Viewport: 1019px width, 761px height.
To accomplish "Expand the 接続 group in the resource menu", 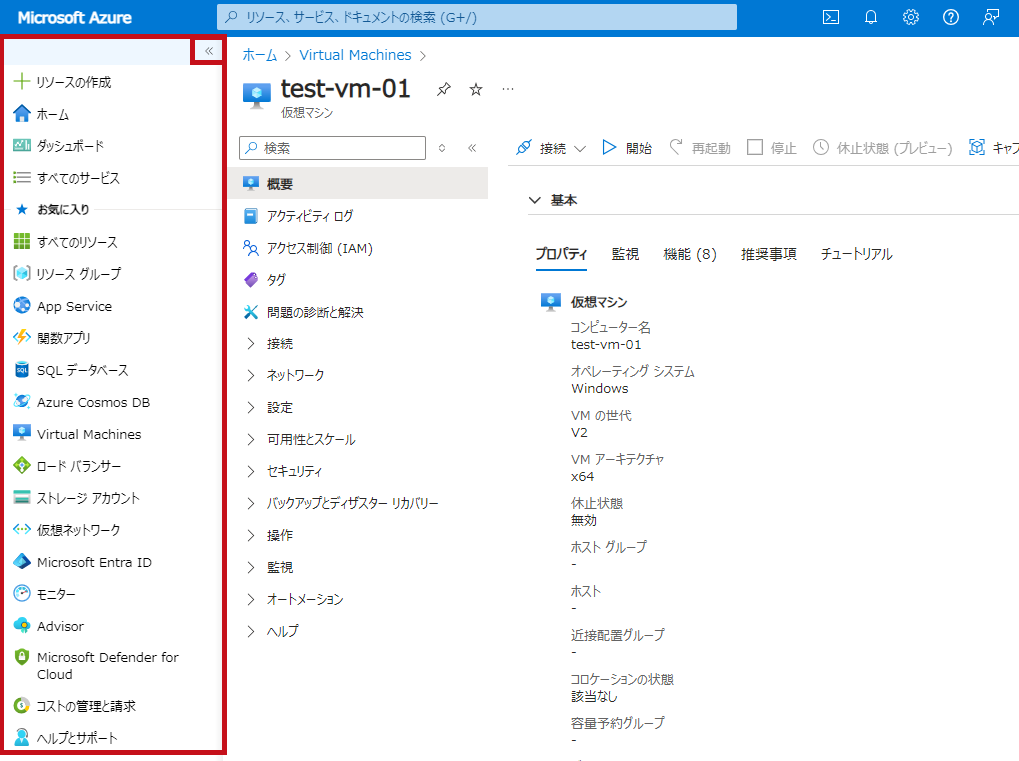I will (x=251, y=344).
